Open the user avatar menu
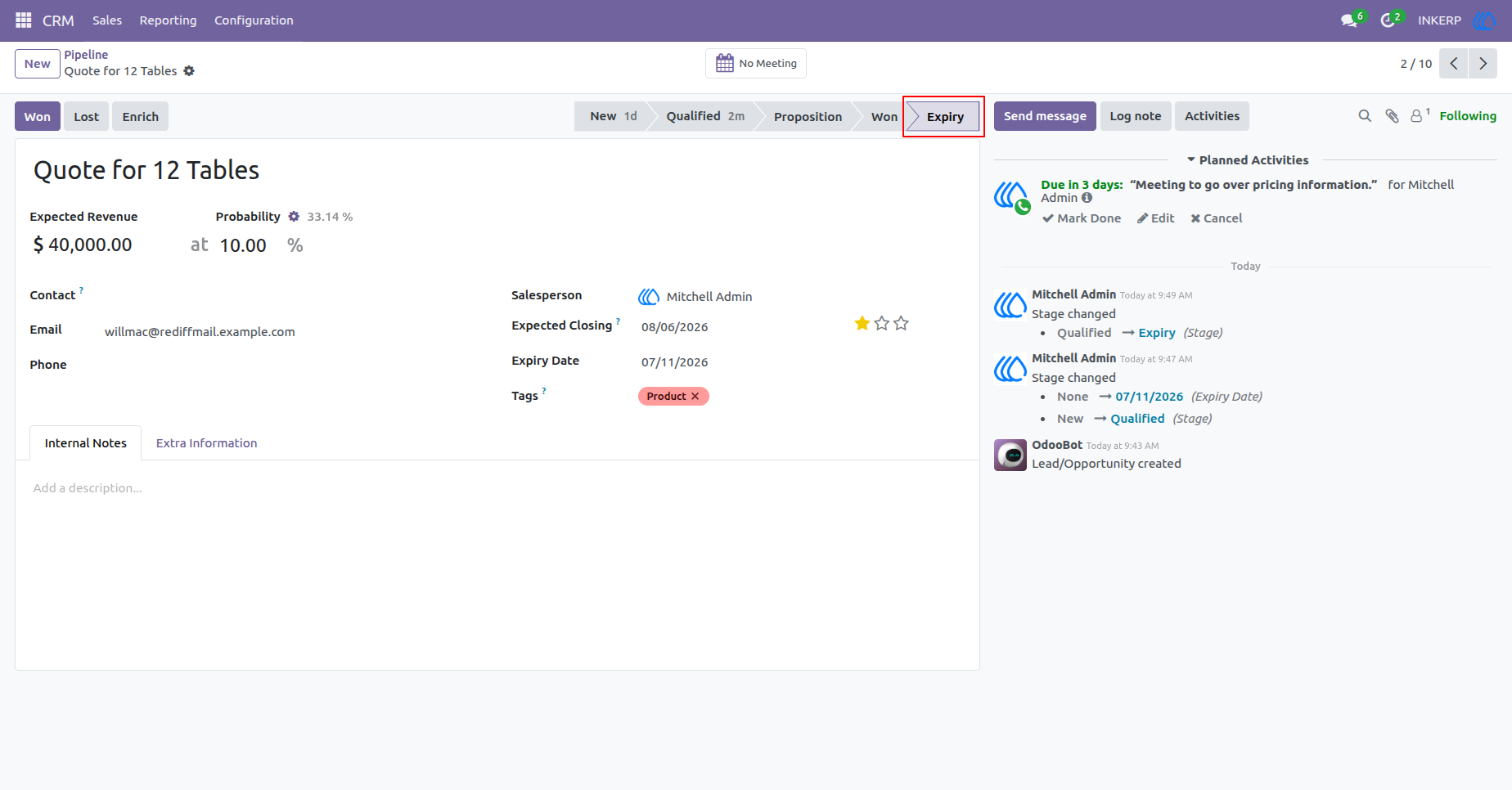 pyautogui.click(x=1484, y=20)
